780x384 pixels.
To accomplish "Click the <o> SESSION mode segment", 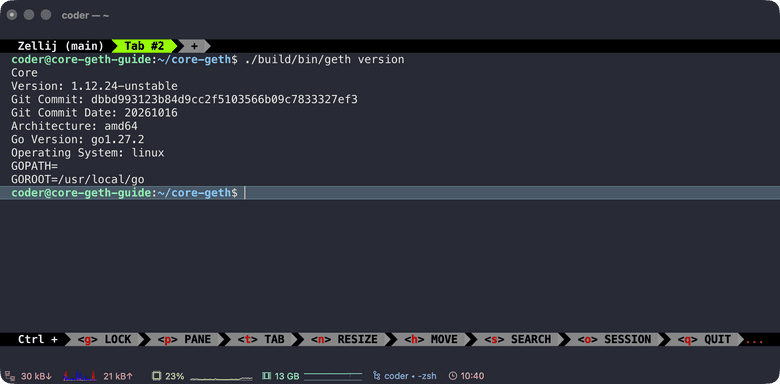I will [x=614, y=339].
